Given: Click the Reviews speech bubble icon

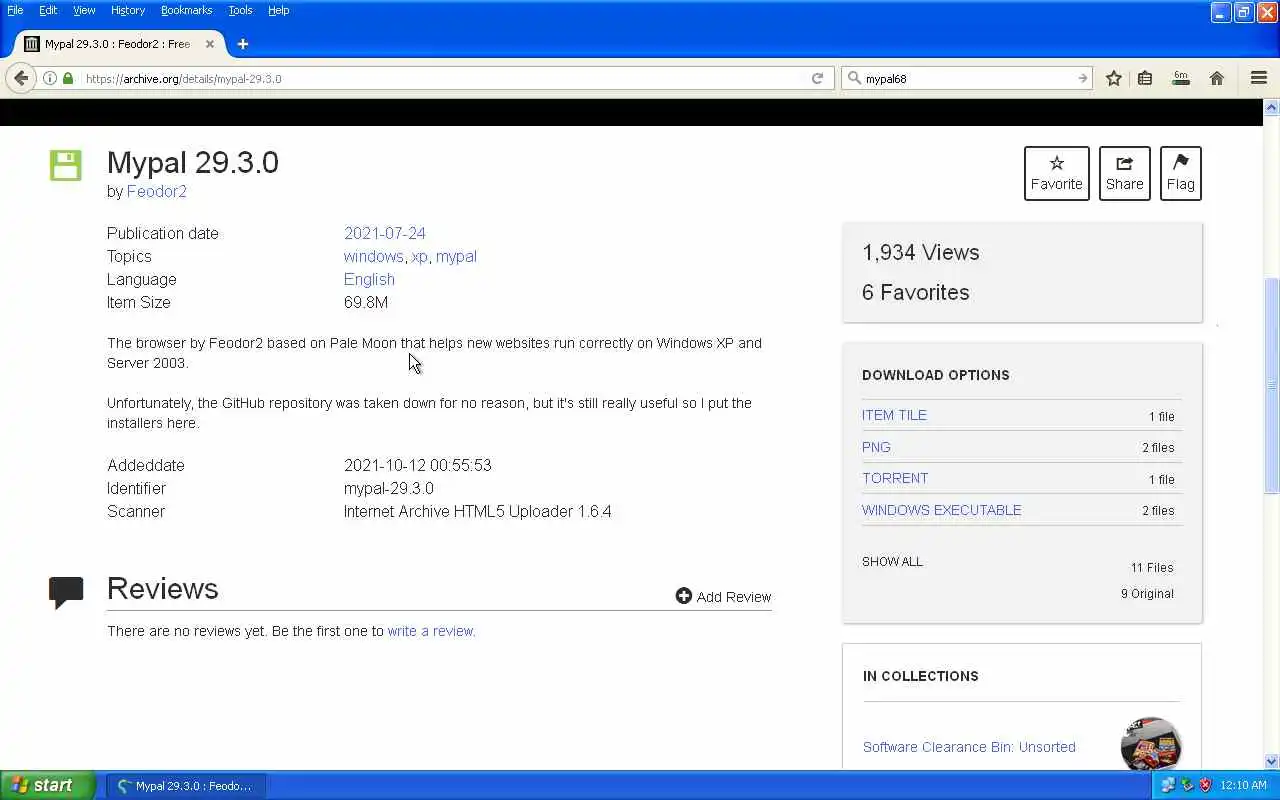Looking at the screenshot, I should [x=66, y=592].
